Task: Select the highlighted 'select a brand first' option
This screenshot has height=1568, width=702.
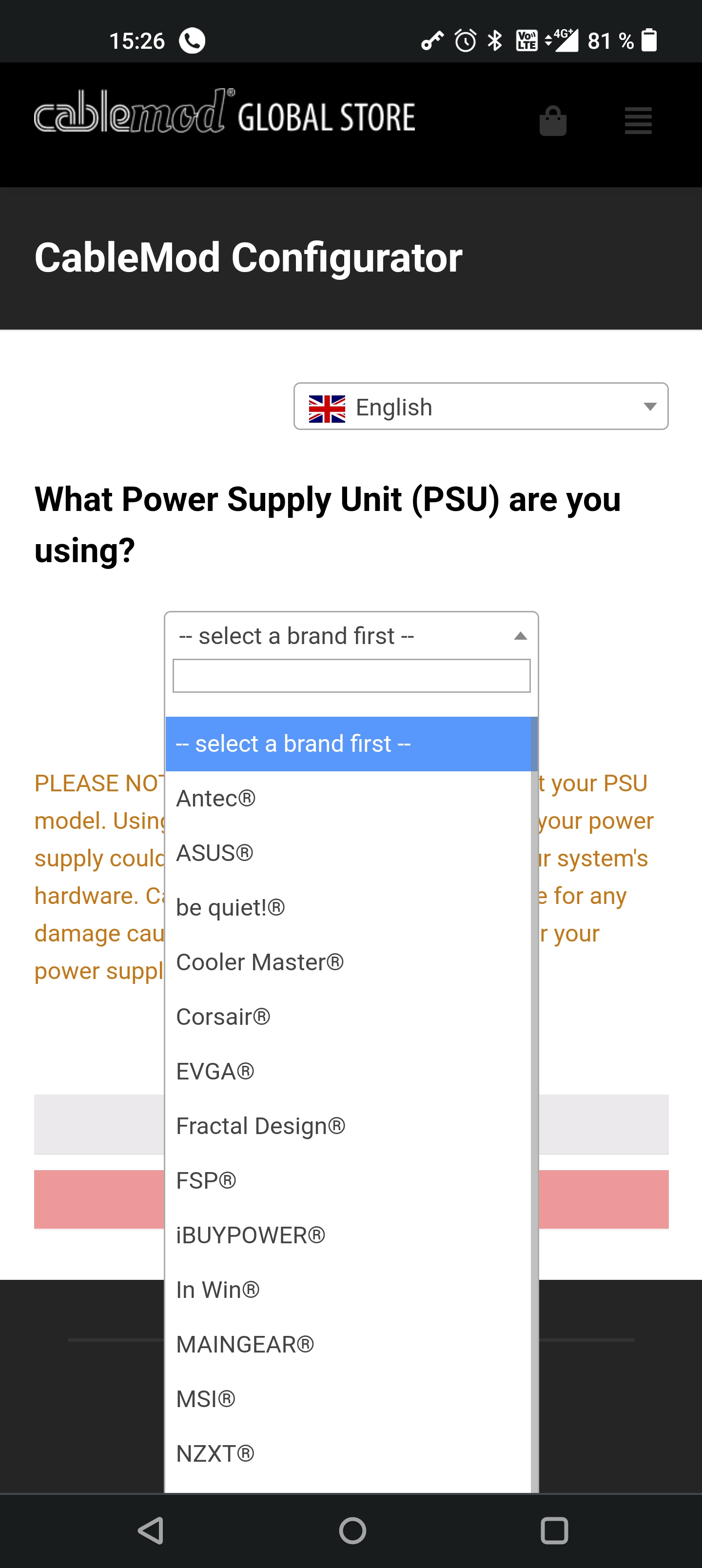Action: pos(348,744)
